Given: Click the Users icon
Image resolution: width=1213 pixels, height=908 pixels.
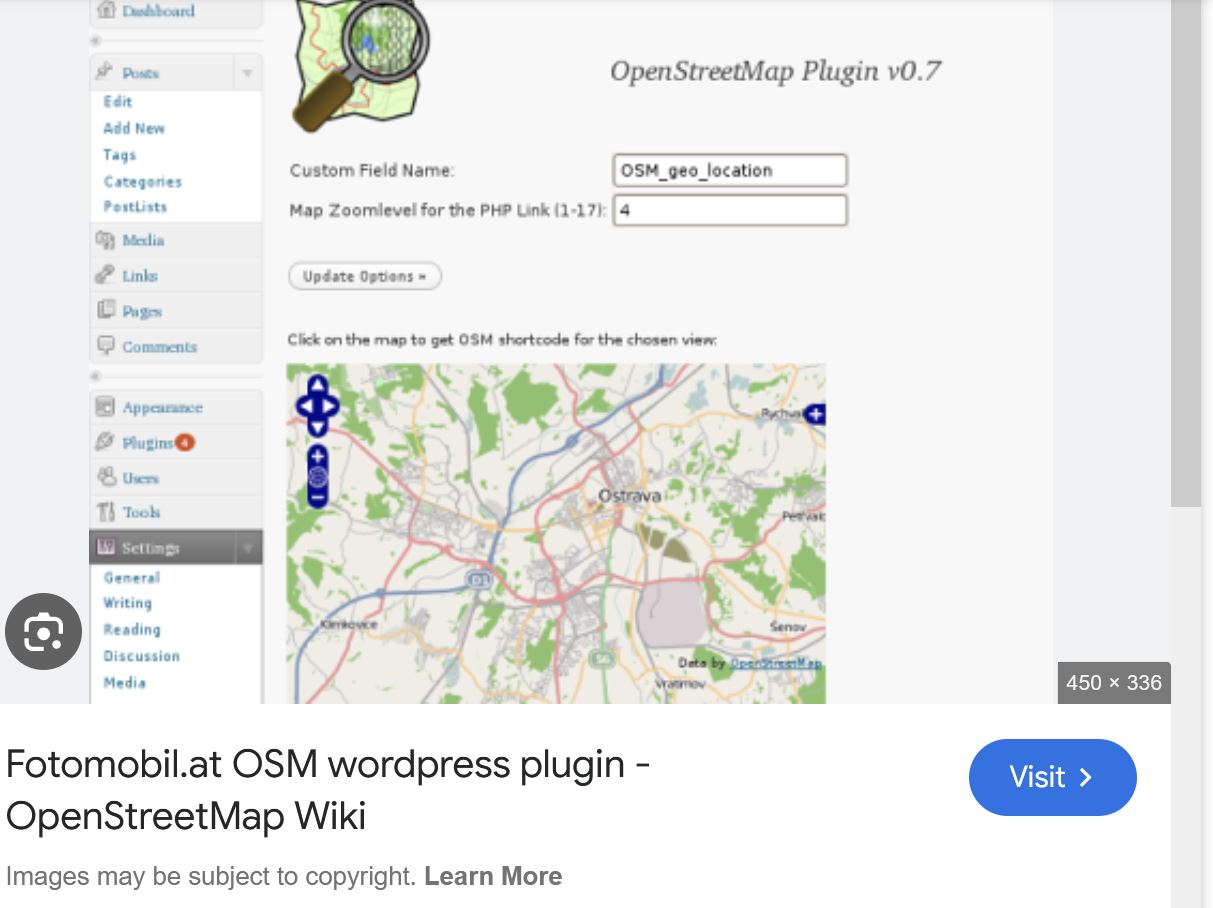Looking at the screenshot, I should click(x=105, y=477).
